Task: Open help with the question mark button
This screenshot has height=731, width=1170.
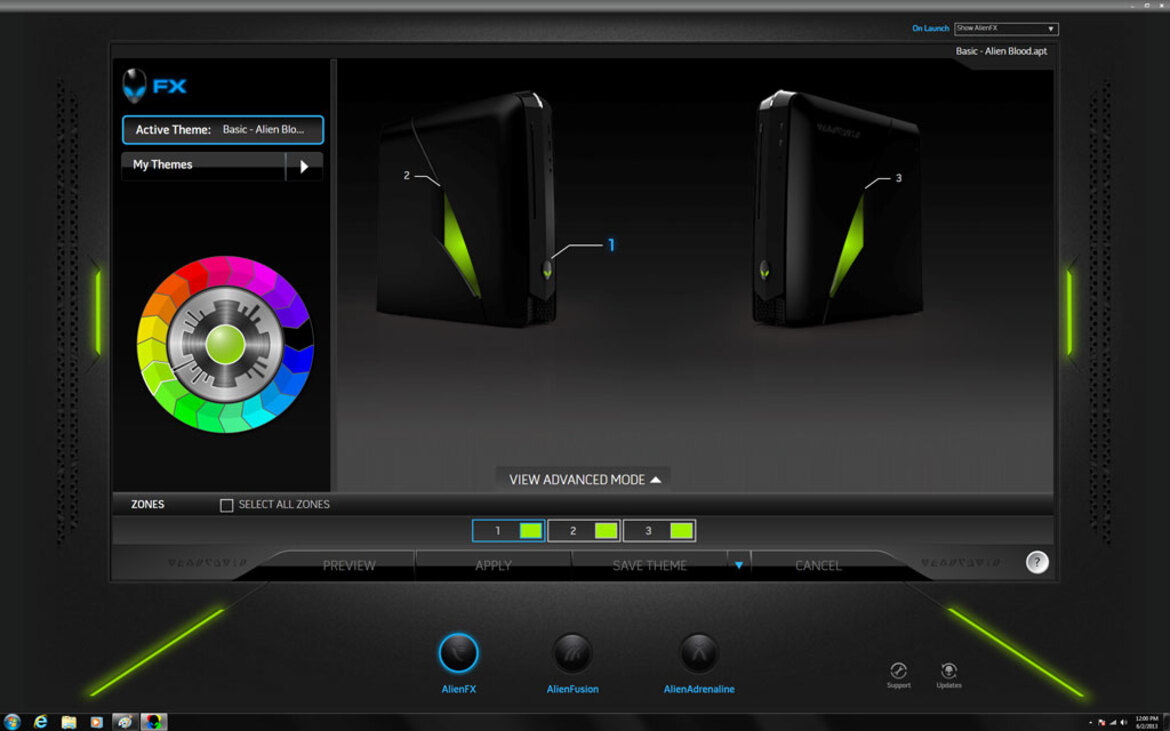Action: 1036,562
